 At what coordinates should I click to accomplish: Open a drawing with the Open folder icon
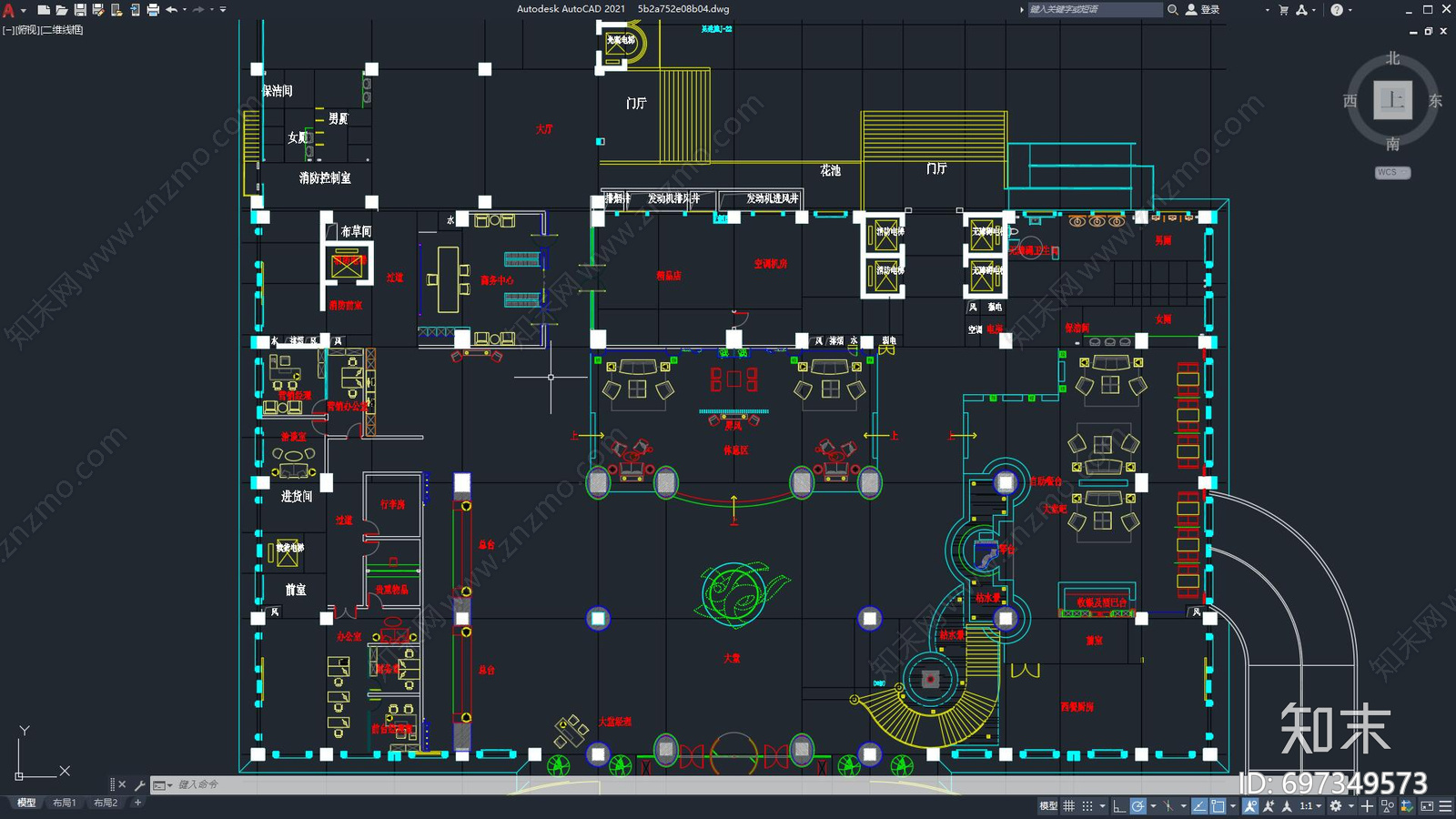point(62,10)
